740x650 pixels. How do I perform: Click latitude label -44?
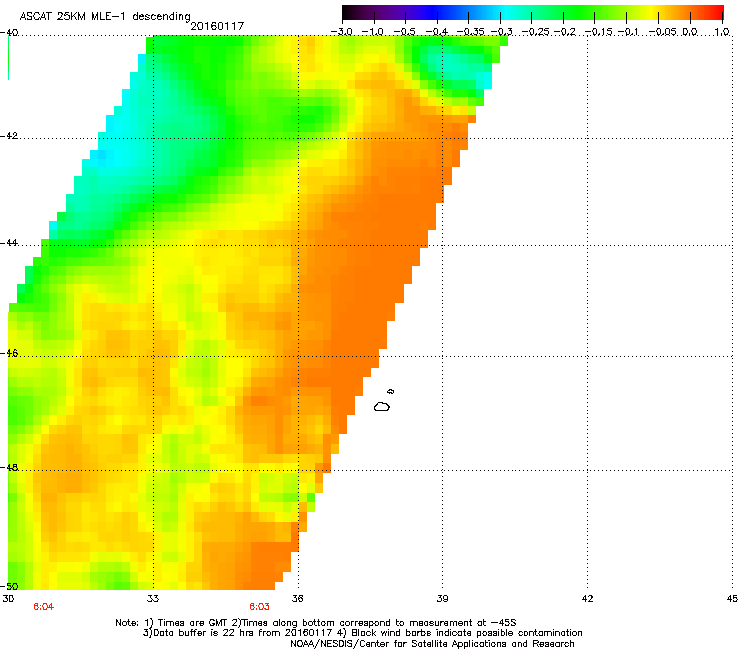tap(9, 243)
